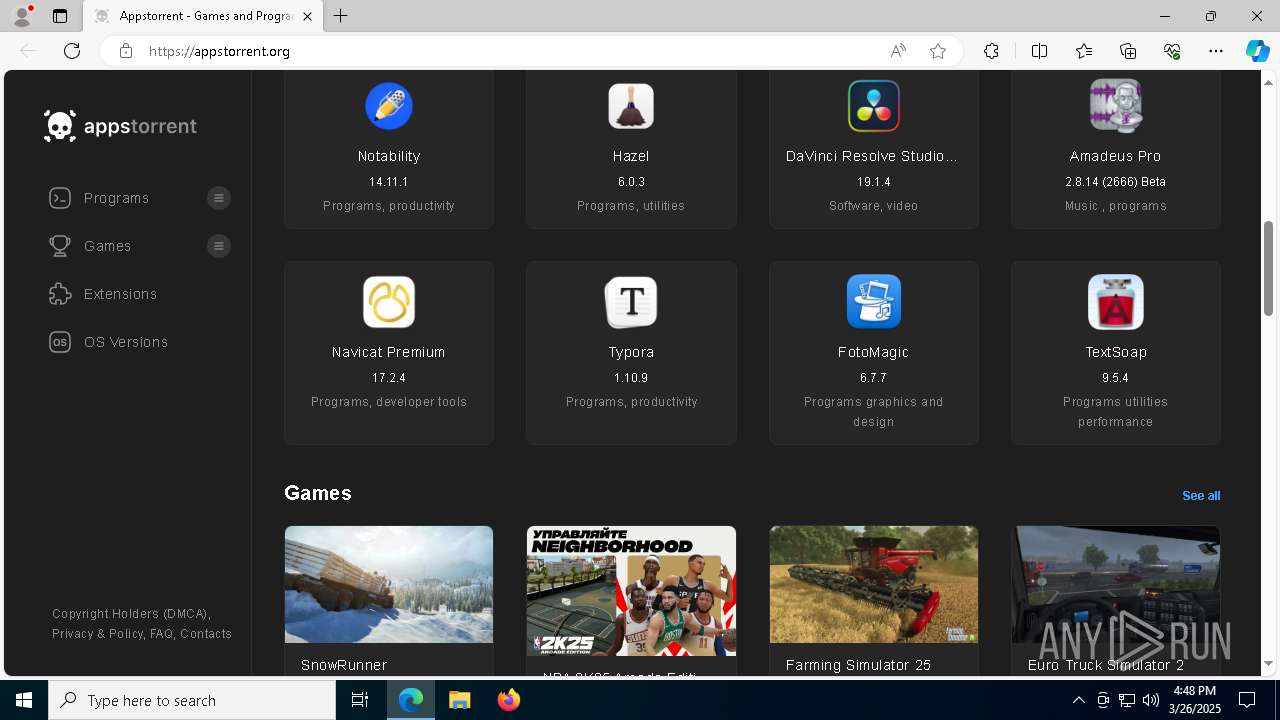
Task: Open the Windows Start menu
Action: coord(24,700)
